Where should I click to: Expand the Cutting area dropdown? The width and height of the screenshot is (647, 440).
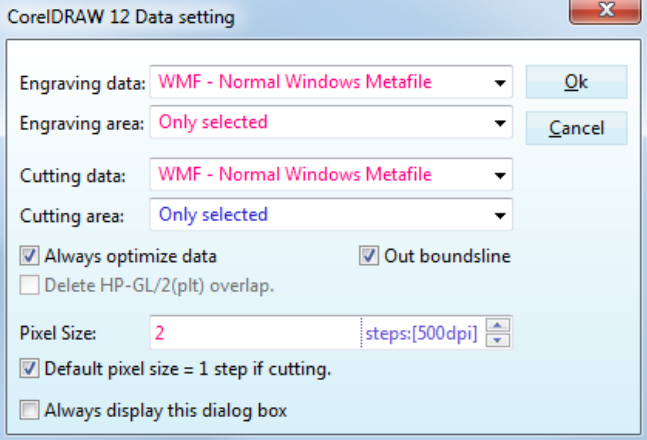498,215
